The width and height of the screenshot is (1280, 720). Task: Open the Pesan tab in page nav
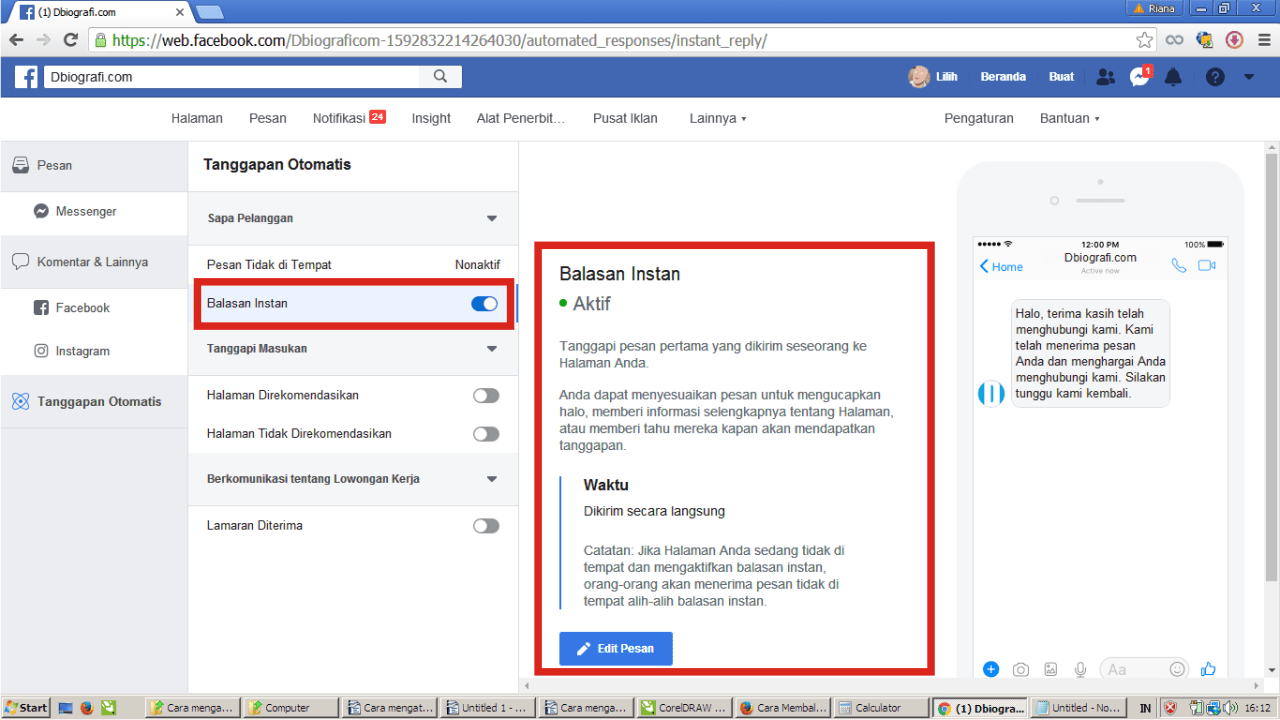(x=268, y=118)
